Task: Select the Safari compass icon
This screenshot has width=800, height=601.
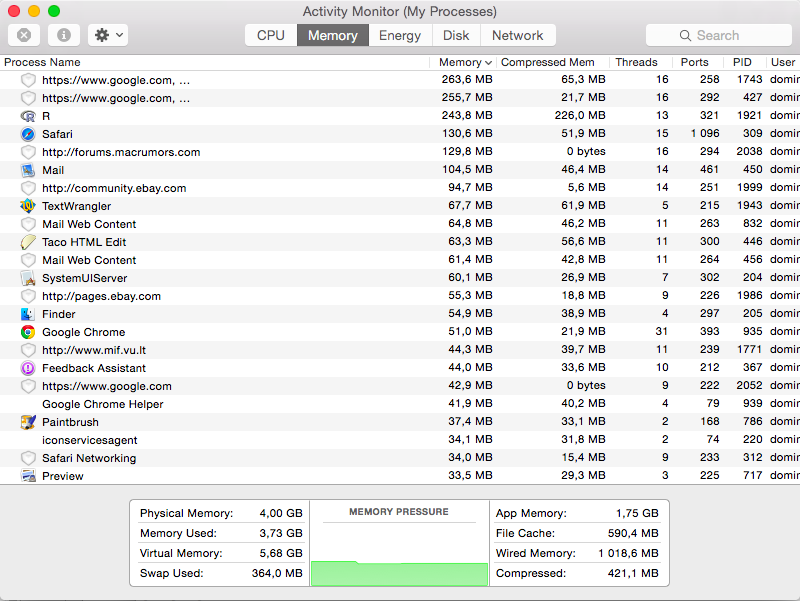Action: (x=28, y=134)
